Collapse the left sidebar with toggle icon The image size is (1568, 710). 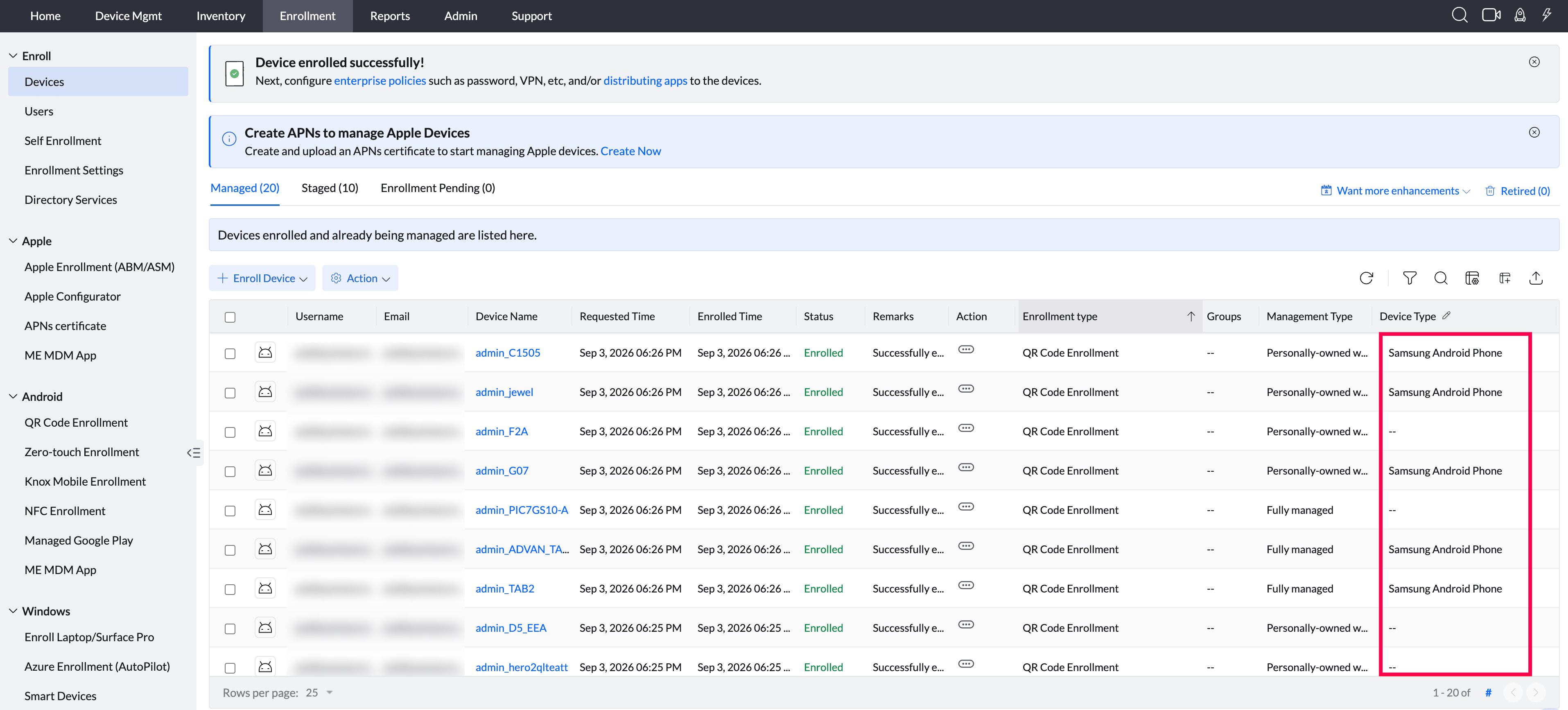point(194,452)
